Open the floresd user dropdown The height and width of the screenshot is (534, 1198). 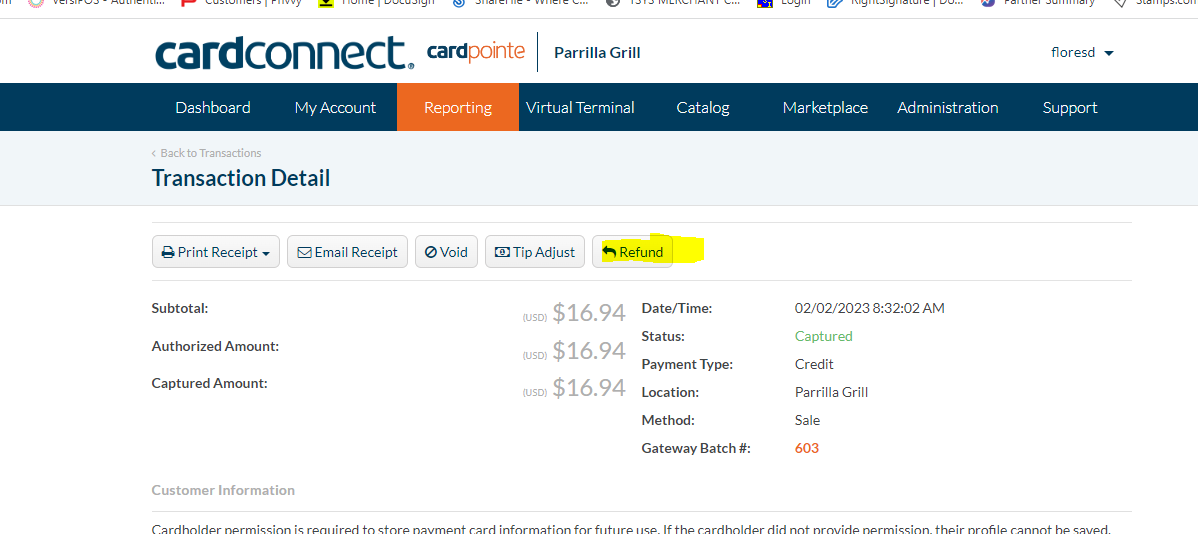pyautogui.click(x=1083, y=53)
